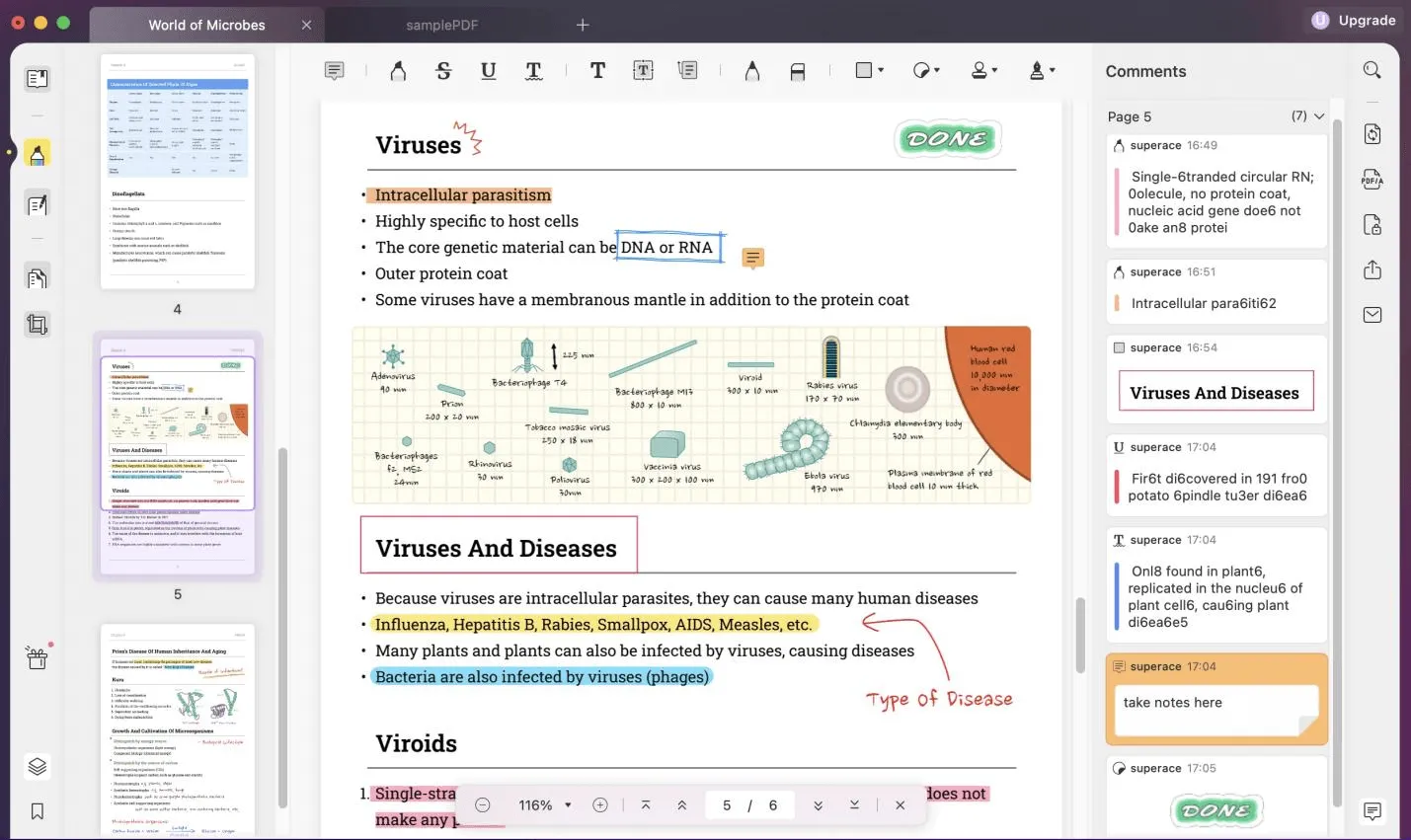Switch to the World of Microbes tab
This screenshot has width=1411, height=840.
pos(206,25)
